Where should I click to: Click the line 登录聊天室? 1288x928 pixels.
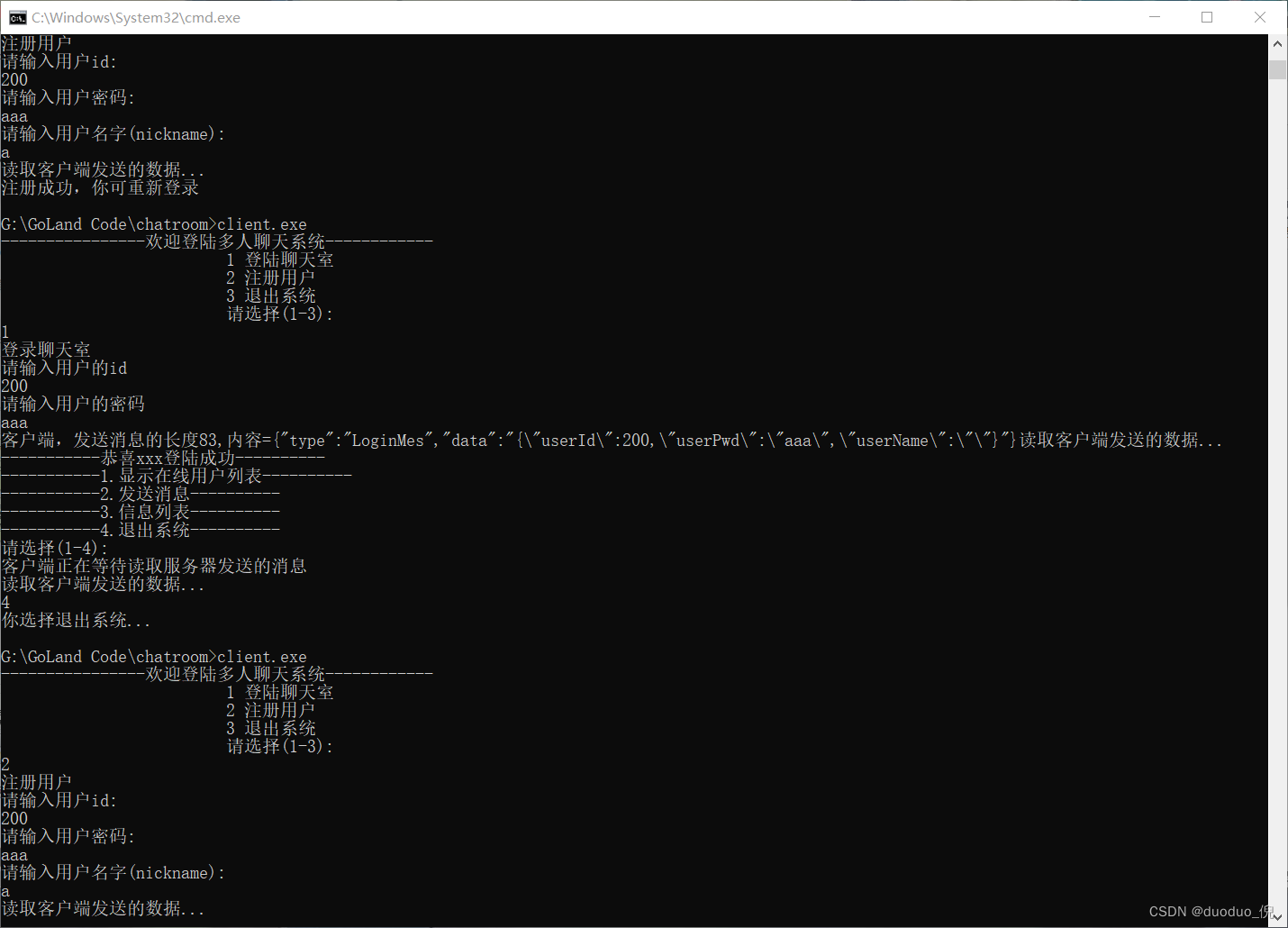tap(46, 350)
